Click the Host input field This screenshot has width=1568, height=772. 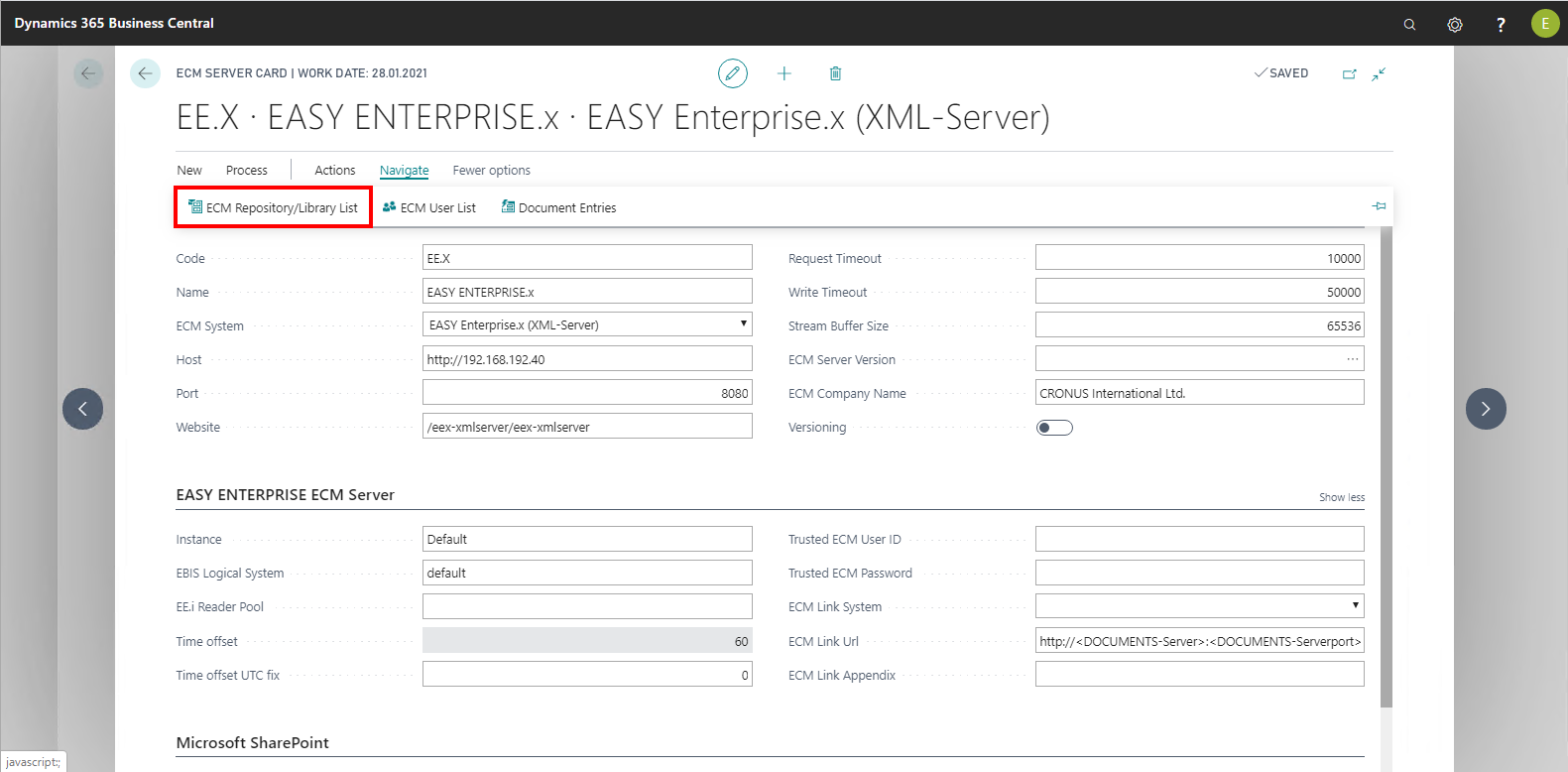pyautogui.click(x=587, y=359)
